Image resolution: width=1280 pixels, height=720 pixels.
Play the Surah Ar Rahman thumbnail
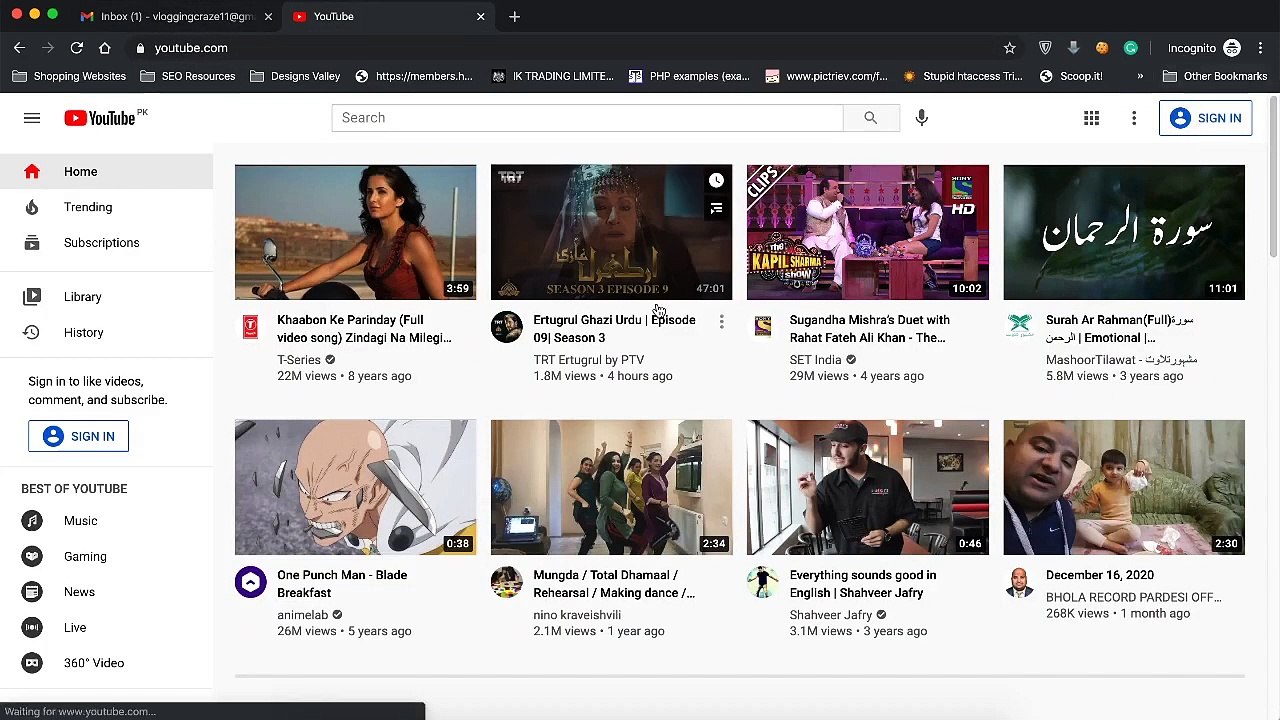pyautogui.click(x=1124, y=232)
